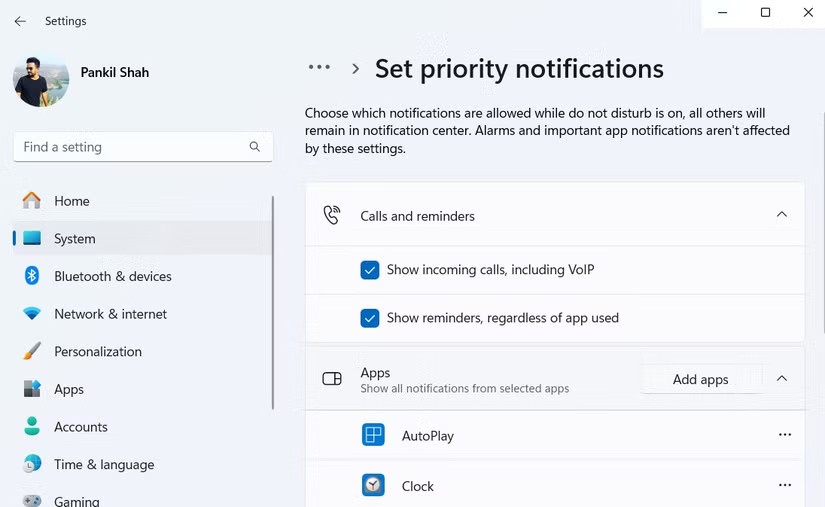Click the Find a setting search box
Screen dimensions: 825x507
click(x=130, y=147)
